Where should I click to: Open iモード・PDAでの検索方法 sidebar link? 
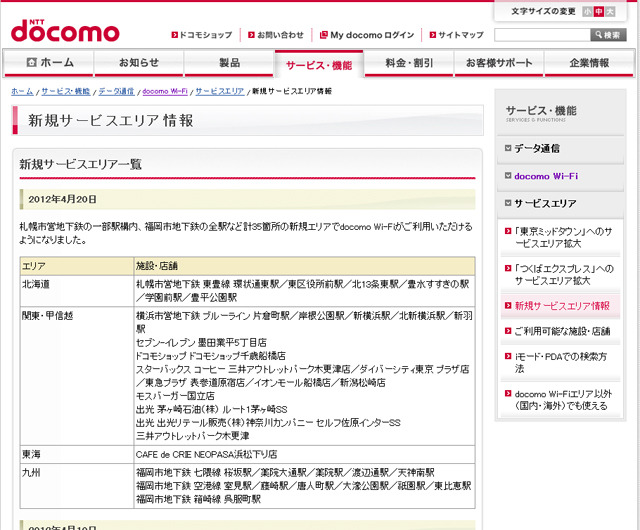[561, 363]
